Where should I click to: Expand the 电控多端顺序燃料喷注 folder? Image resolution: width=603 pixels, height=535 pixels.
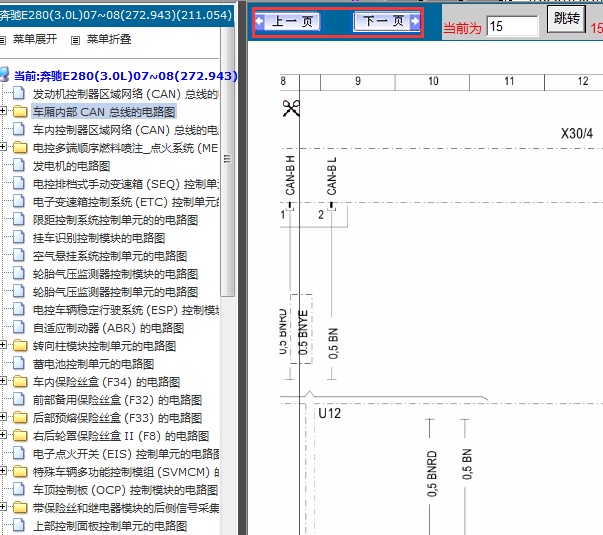[x=3, y=147]
